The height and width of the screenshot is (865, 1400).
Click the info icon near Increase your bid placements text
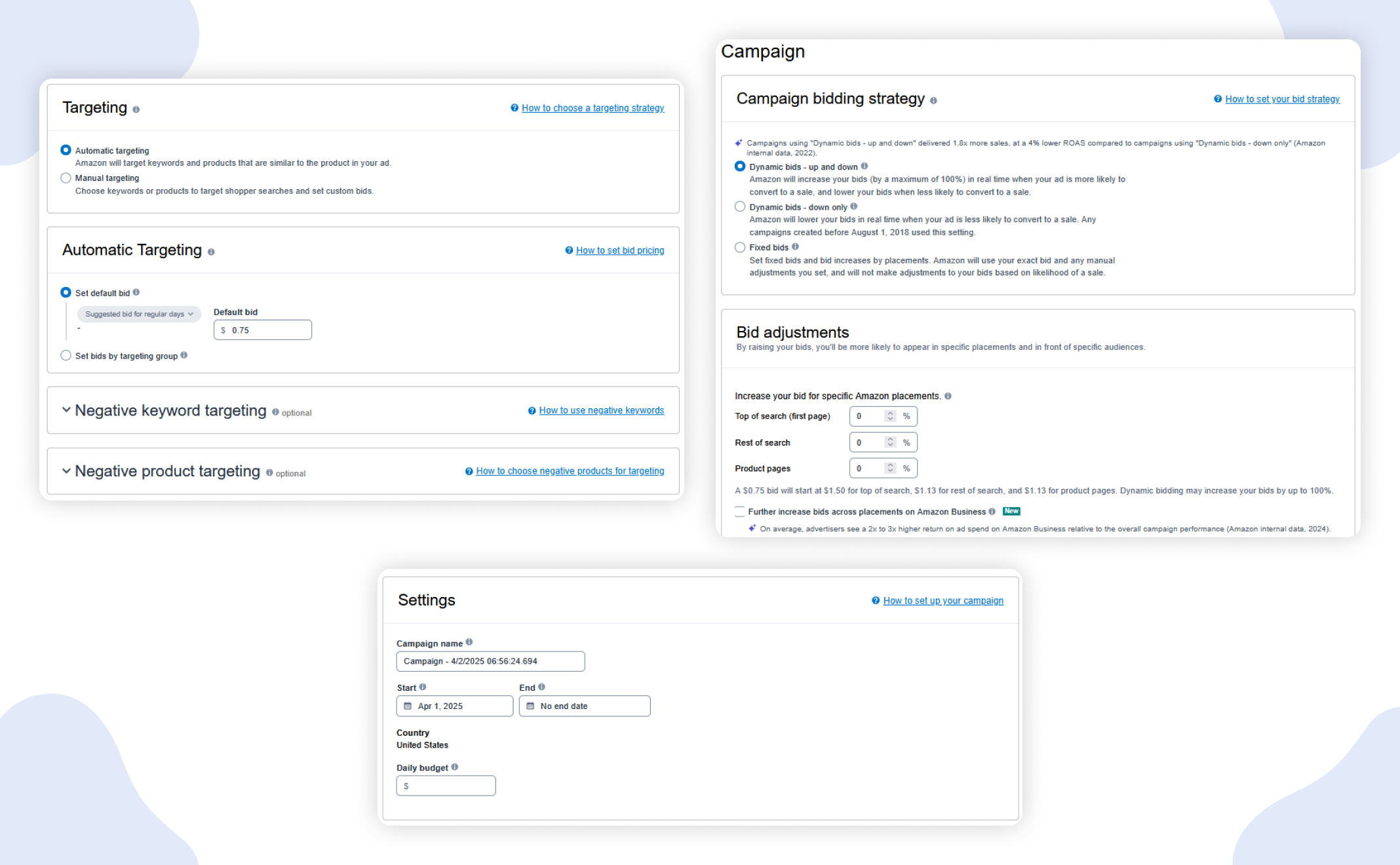tap(948, 396)
